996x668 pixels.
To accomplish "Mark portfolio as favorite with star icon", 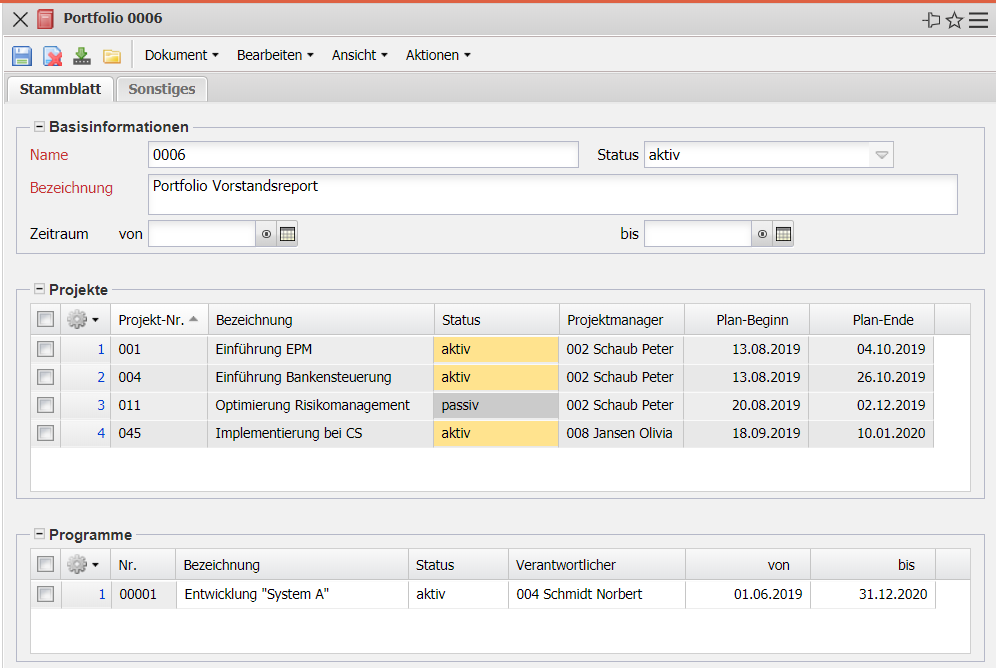I will point(954,19).
